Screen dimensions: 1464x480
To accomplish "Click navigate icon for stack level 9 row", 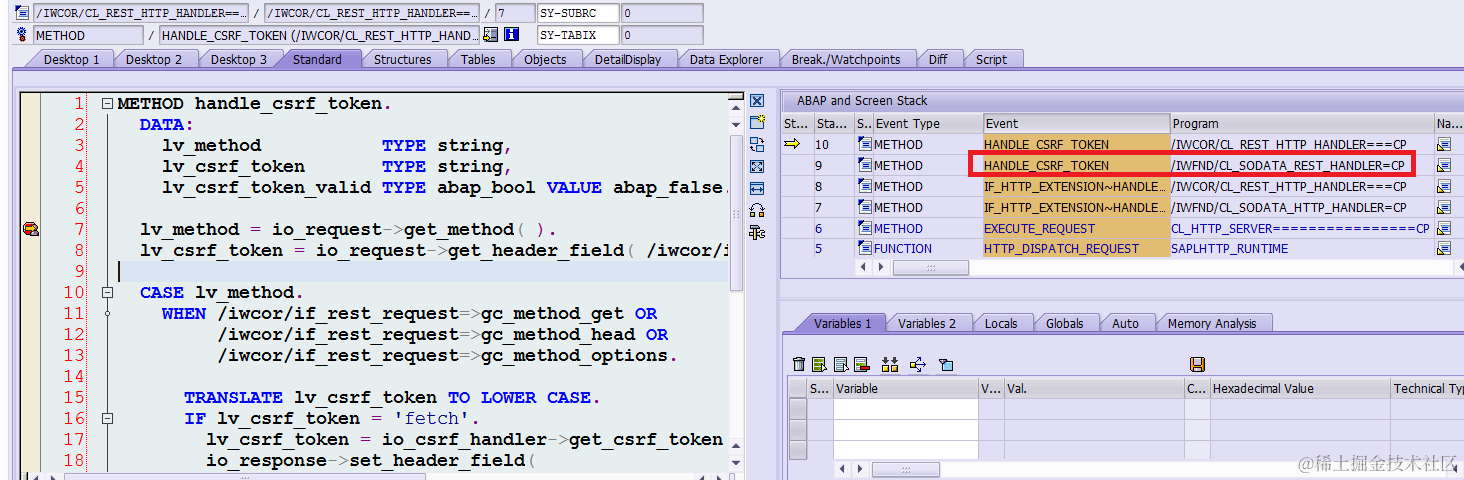I will coord(1443,166).
